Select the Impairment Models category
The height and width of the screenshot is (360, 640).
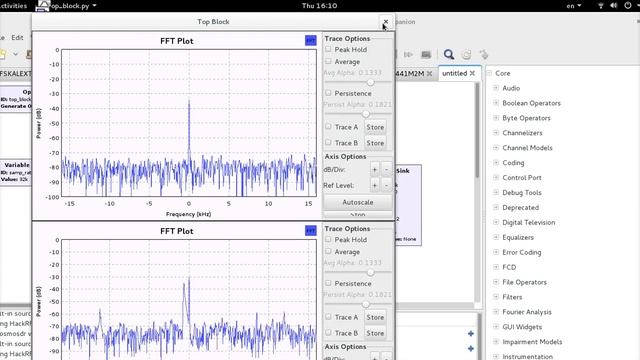532,342
